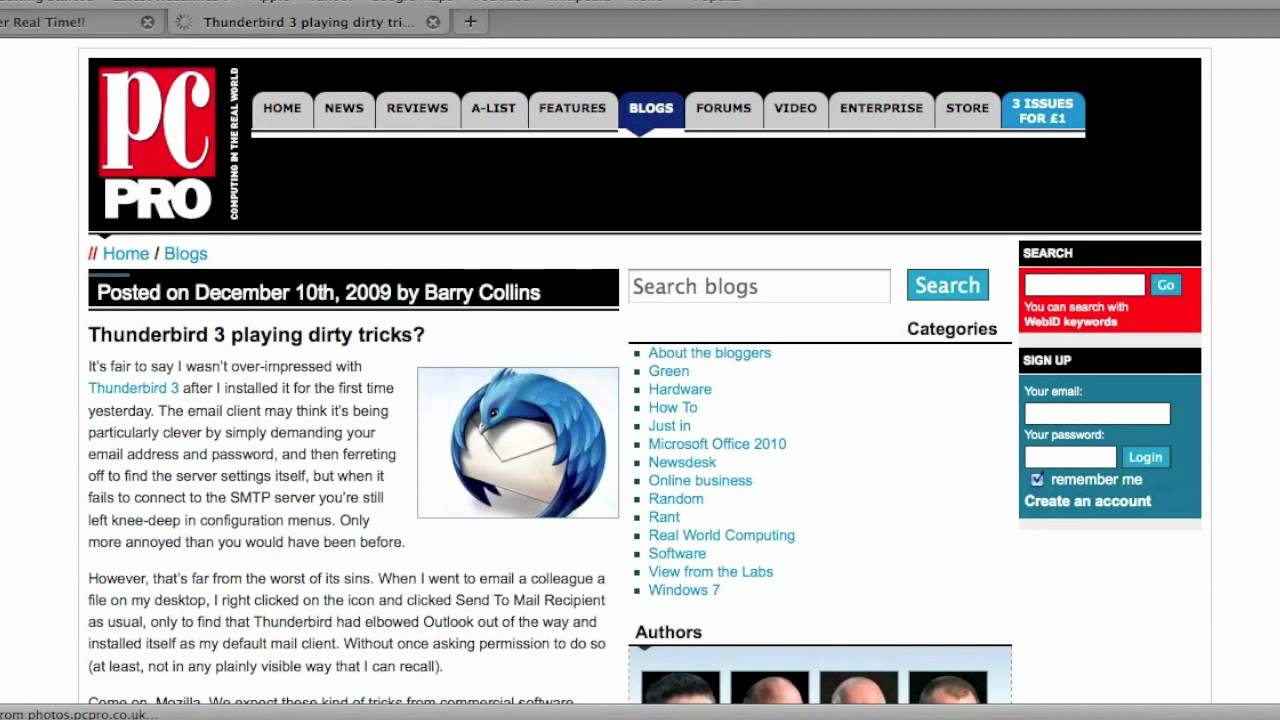This screenshot has height=720, width=1280.
Task: Click the site search field in red box
Action: (x=1084, y=285)
